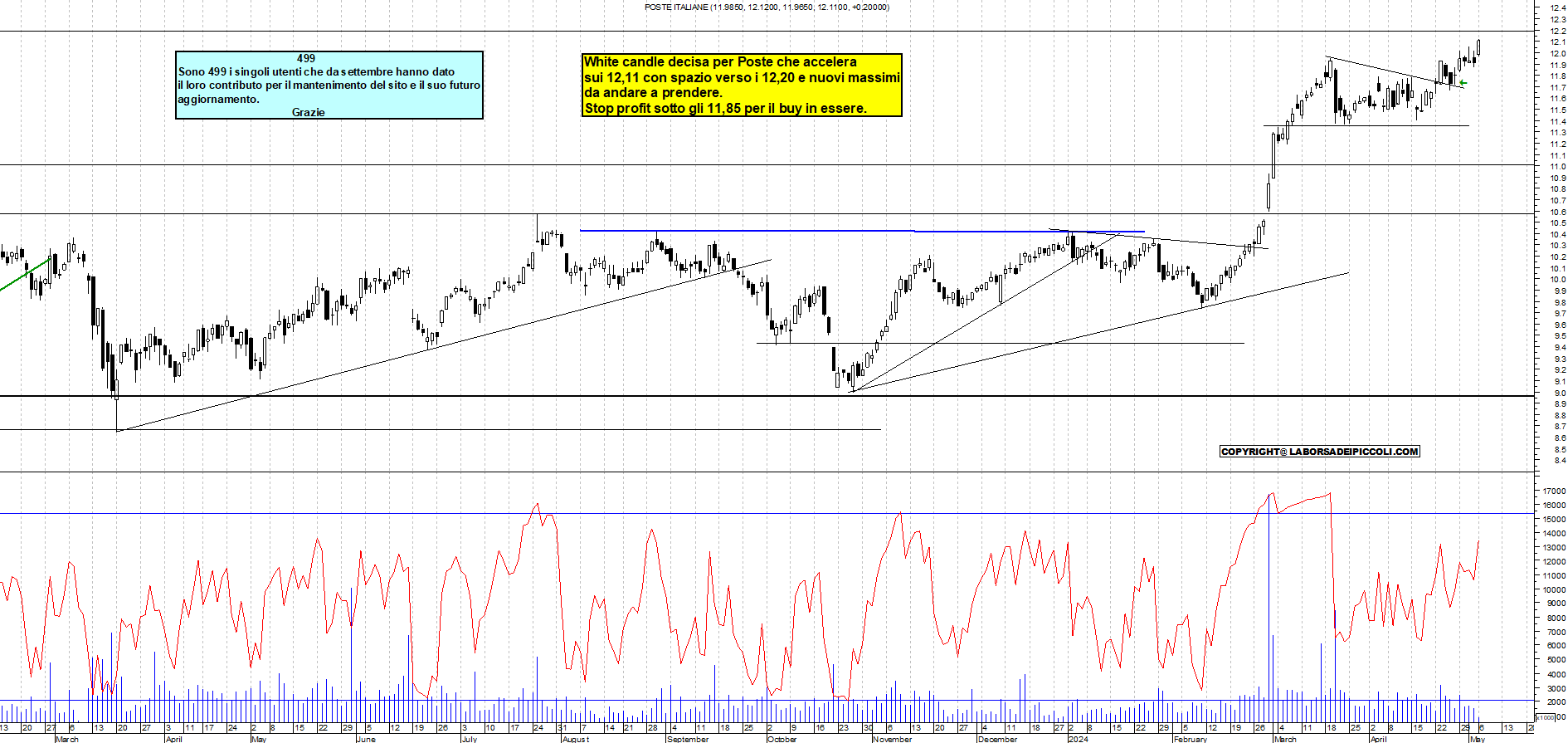Viewport: 1568px width, 743px height.
Task: Click the June month label
Action: (366, 739)
